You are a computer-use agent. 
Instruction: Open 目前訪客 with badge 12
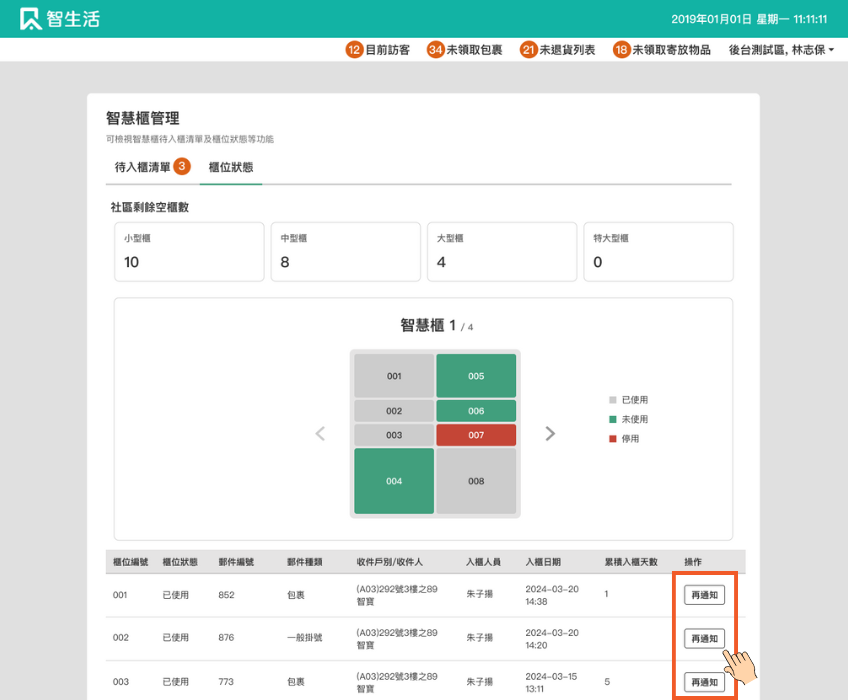pyautogui.click(x=378, y=49)
